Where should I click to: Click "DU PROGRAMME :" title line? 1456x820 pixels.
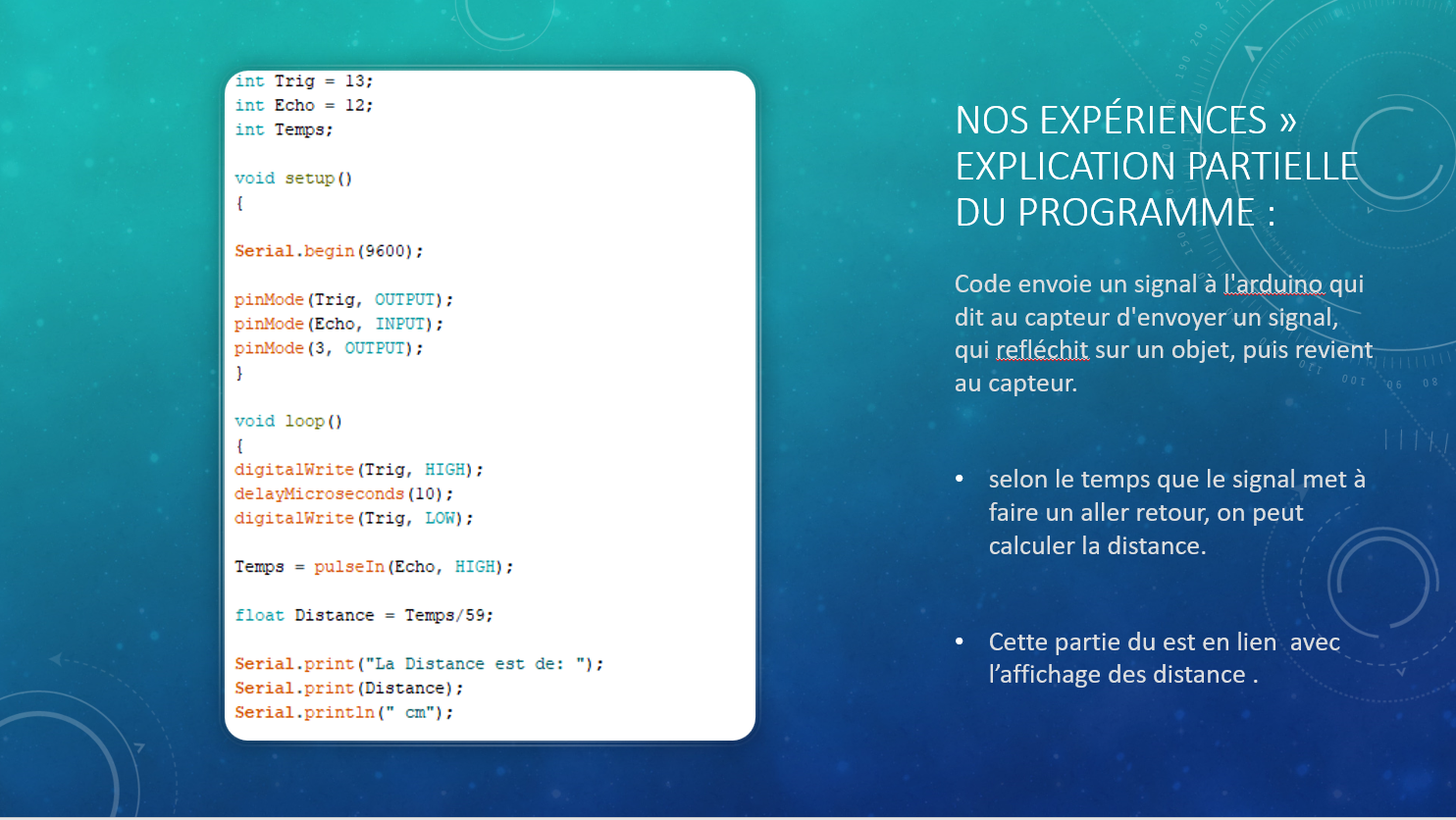pos(1115,213)
